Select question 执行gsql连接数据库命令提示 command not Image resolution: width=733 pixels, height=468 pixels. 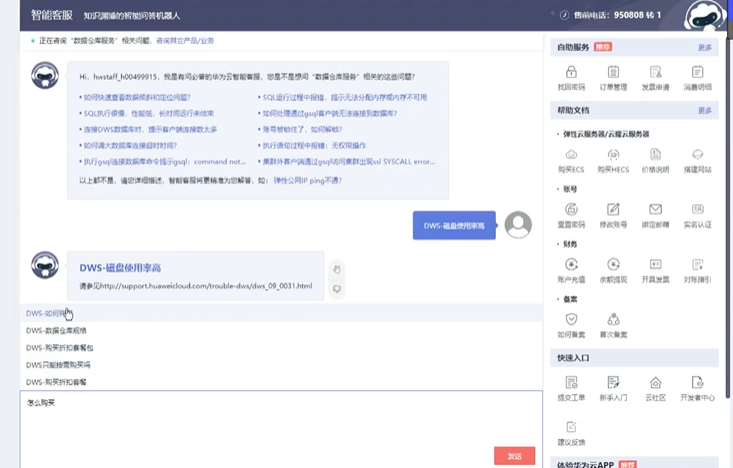coord(165,161)
